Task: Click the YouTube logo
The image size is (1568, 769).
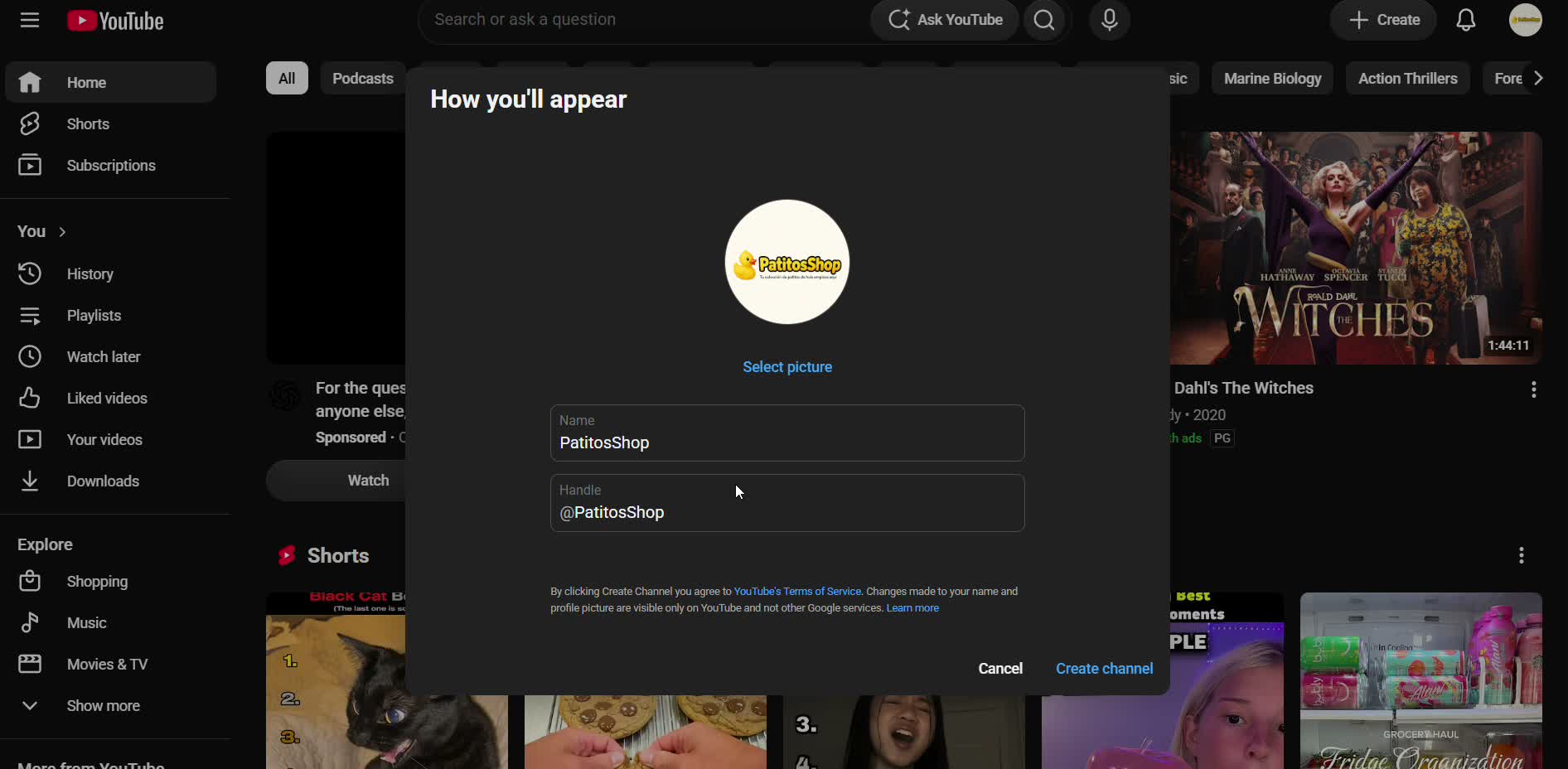Action: pos(115,21)
